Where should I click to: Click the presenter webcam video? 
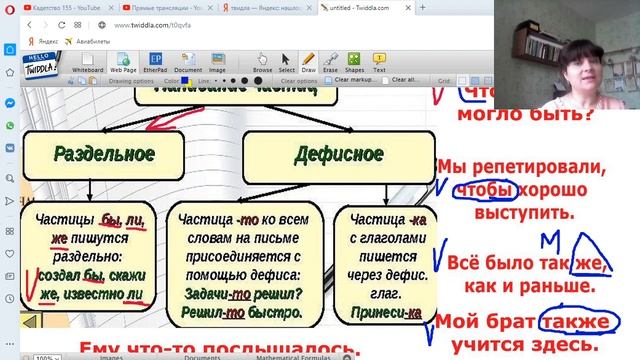click(567, 54)
